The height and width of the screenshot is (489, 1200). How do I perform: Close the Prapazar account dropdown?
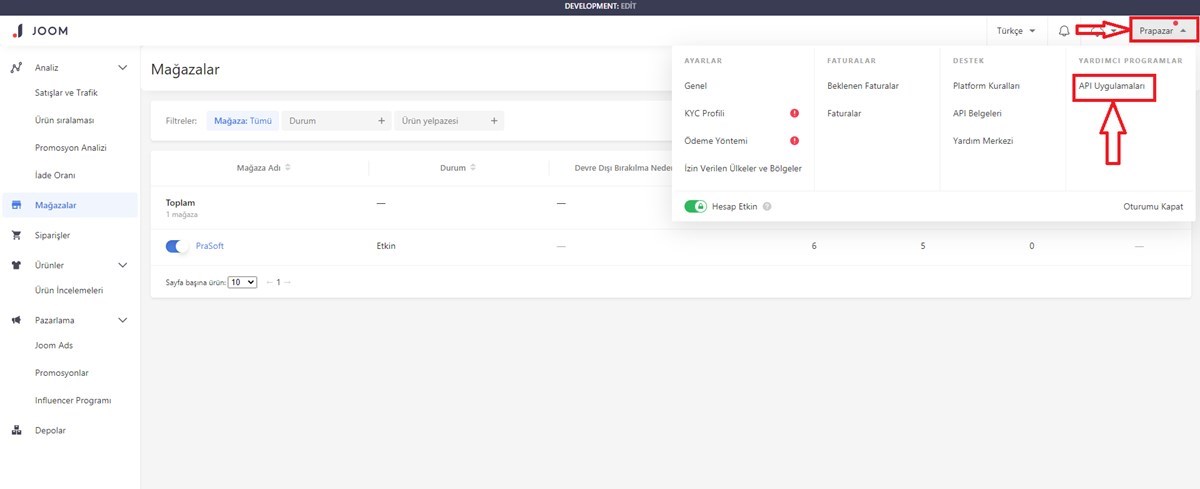coord(1163,31)
